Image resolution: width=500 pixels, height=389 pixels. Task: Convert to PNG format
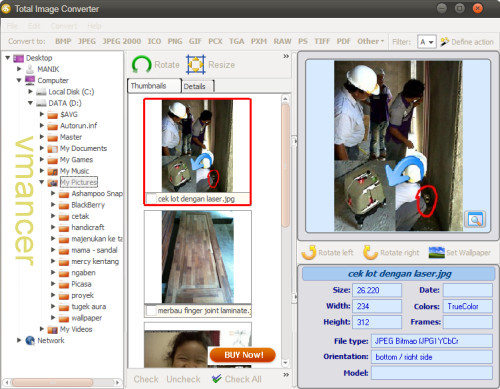click(x=175, y=41)
